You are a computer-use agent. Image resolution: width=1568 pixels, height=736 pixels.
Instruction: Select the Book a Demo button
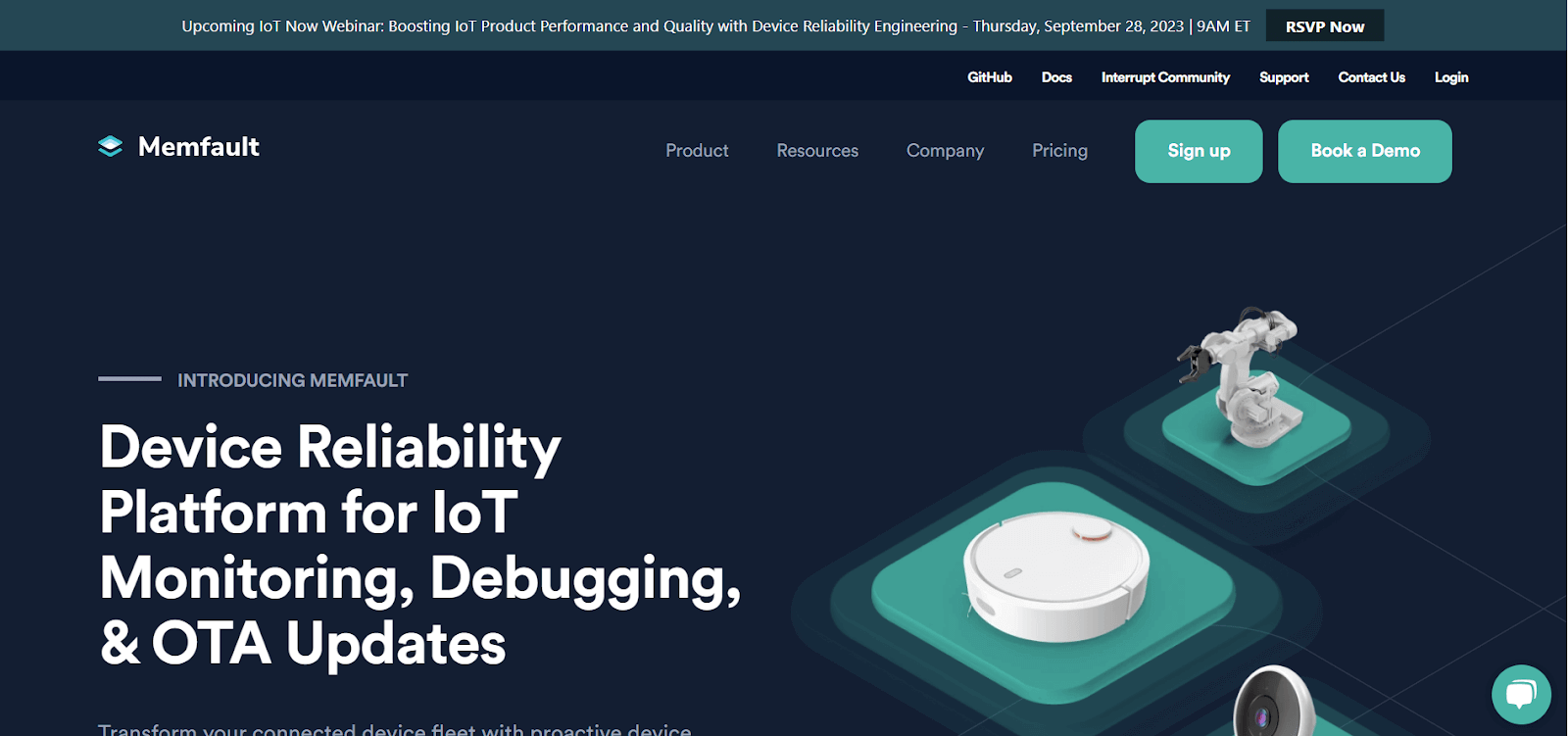pos(1364,151)
